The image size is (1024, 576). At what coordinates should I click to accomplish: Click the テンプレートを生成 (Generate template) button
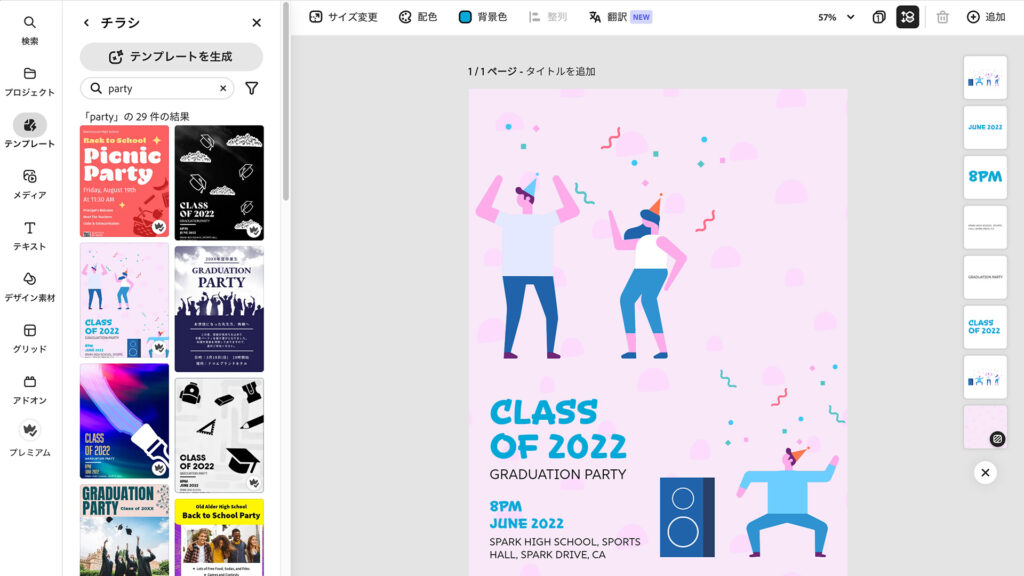(171, 56)
